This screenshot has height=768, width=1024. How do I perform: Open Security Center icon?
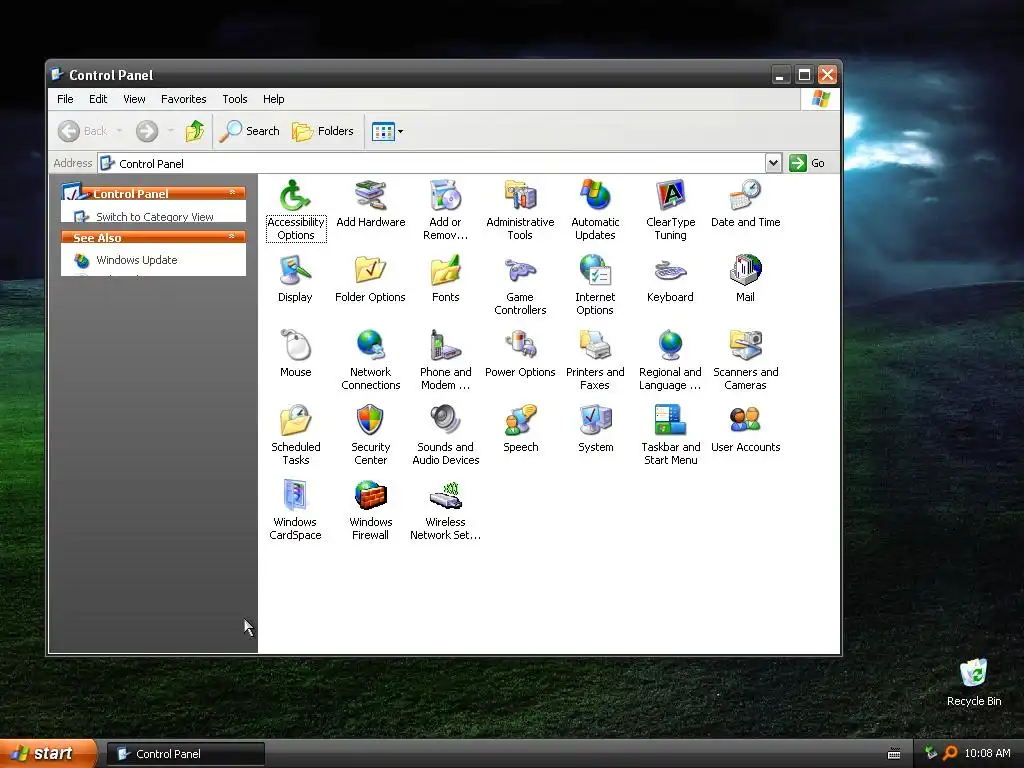pos(370,421)
